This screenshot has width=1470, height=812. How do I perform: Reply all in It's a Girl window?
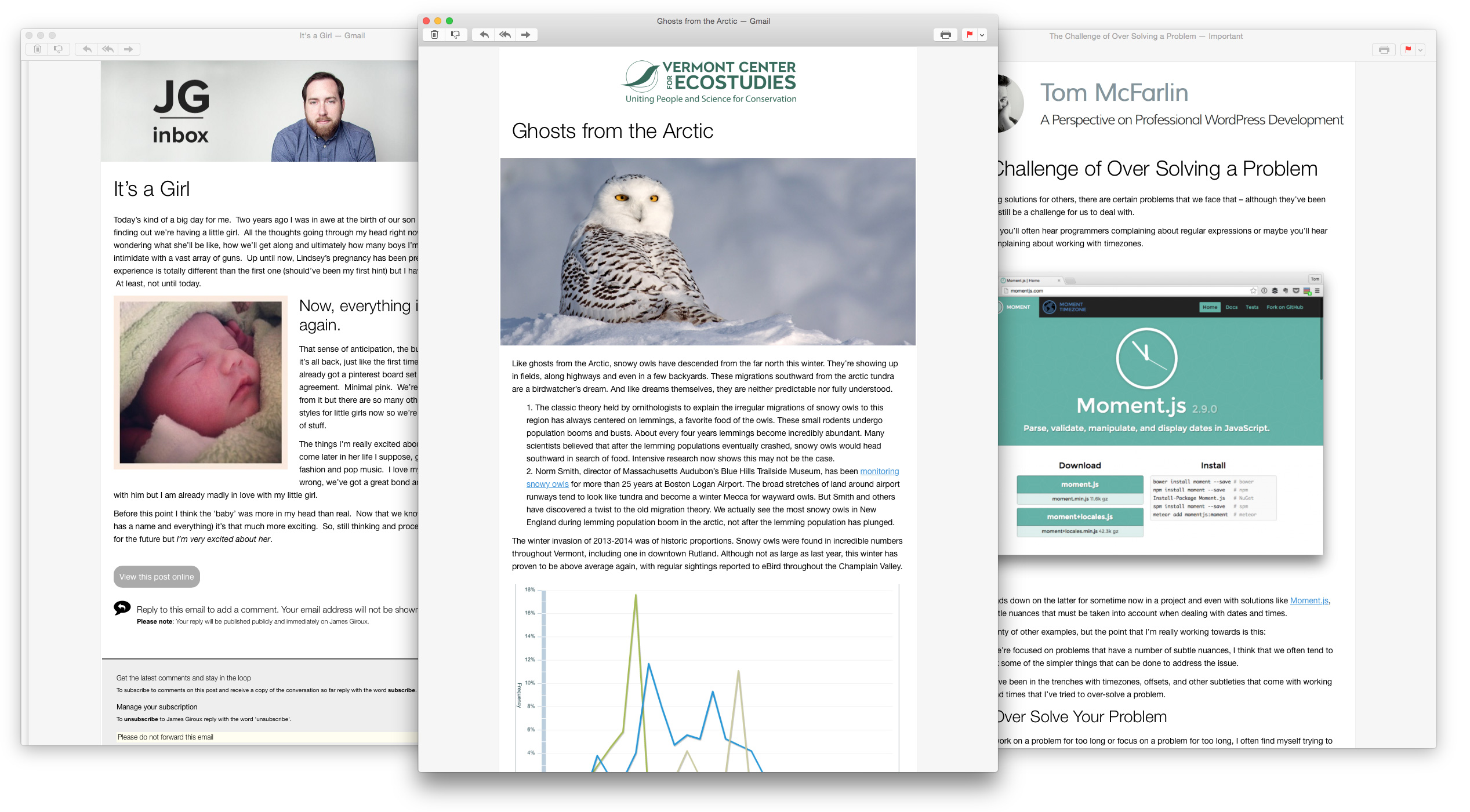point(108,49)
